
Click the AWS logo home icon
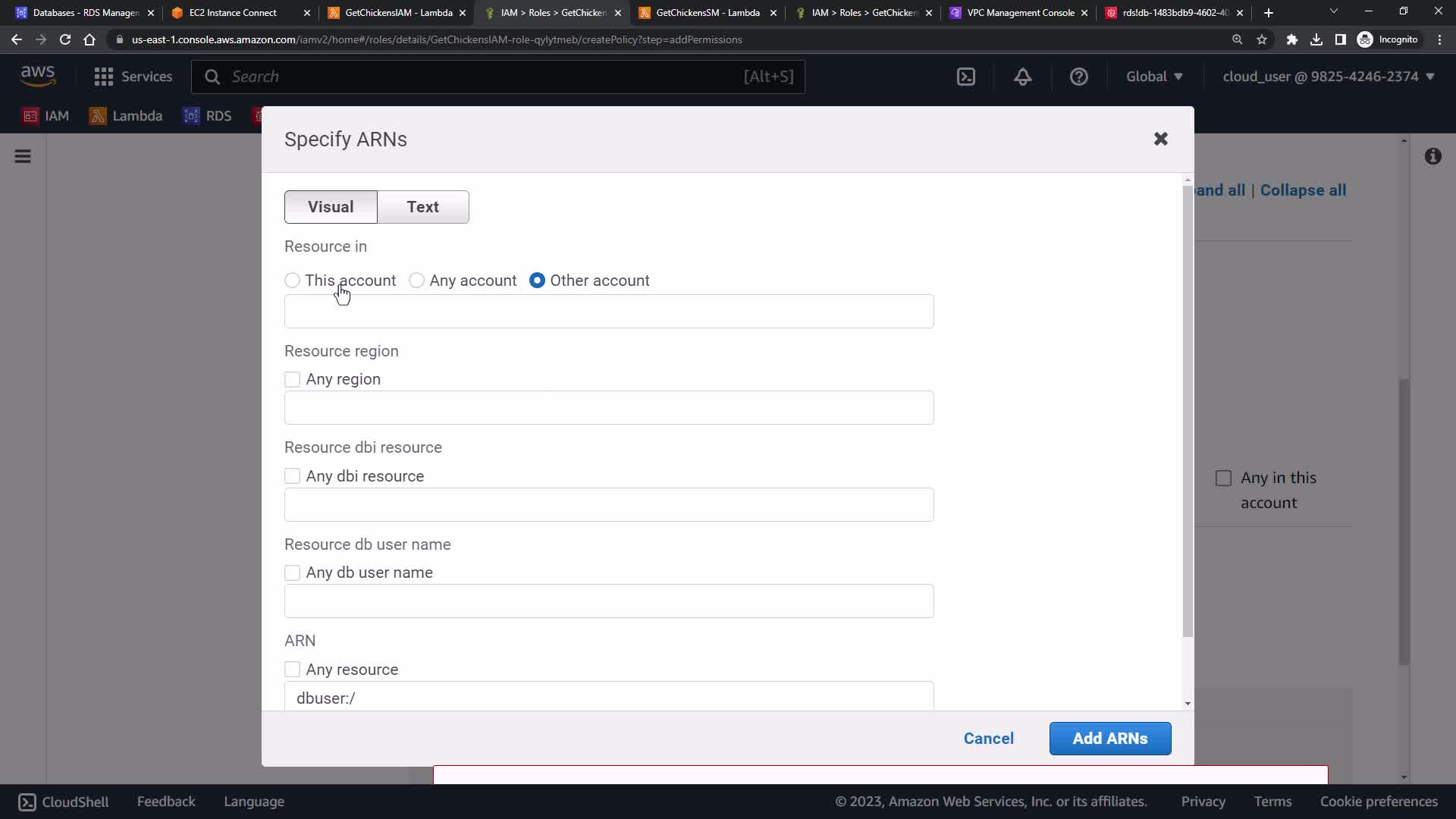[38, 75]
